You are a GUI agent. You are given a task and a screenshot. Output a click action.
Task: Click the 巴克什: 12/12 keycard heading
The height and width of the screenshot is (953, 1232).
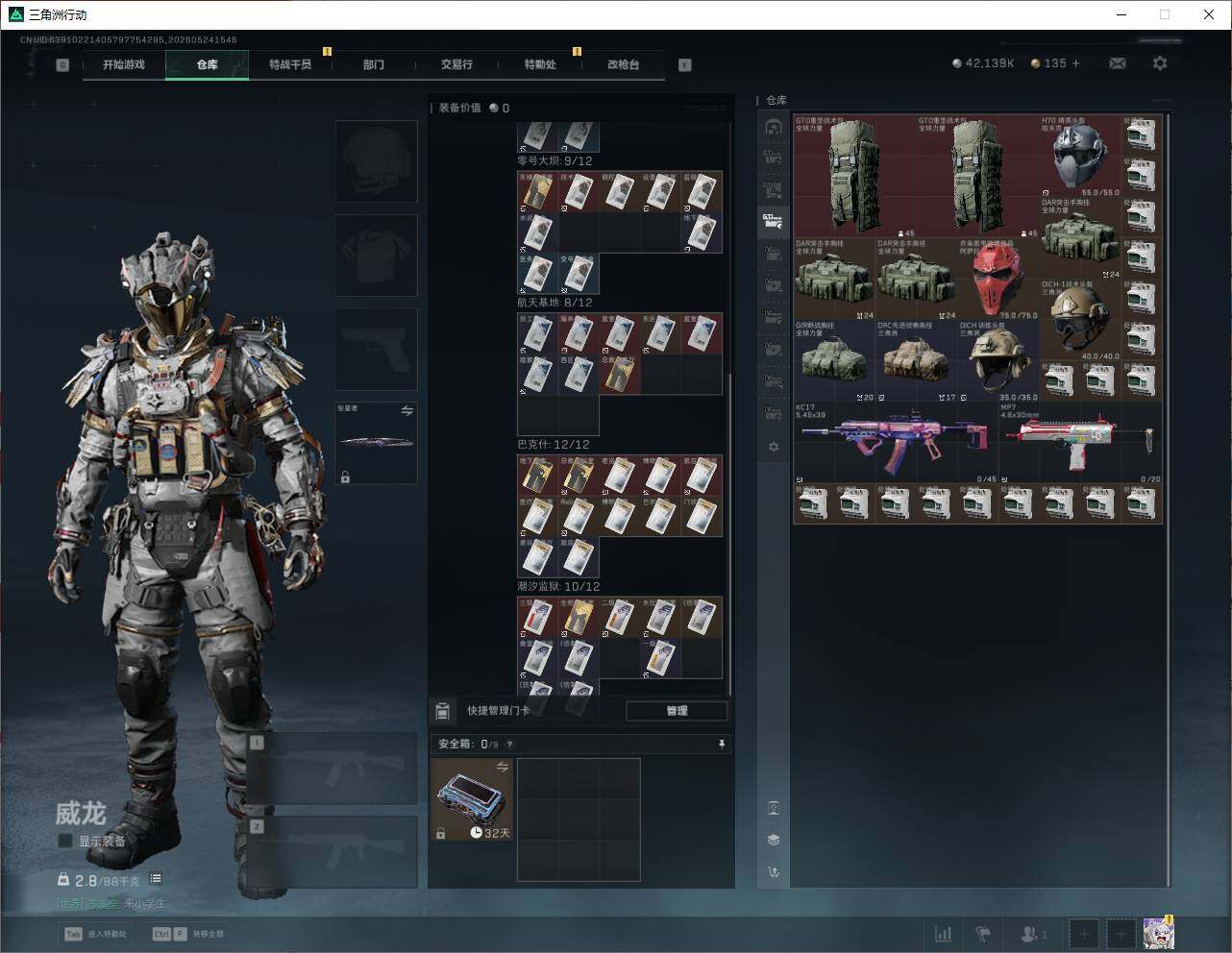554,445
